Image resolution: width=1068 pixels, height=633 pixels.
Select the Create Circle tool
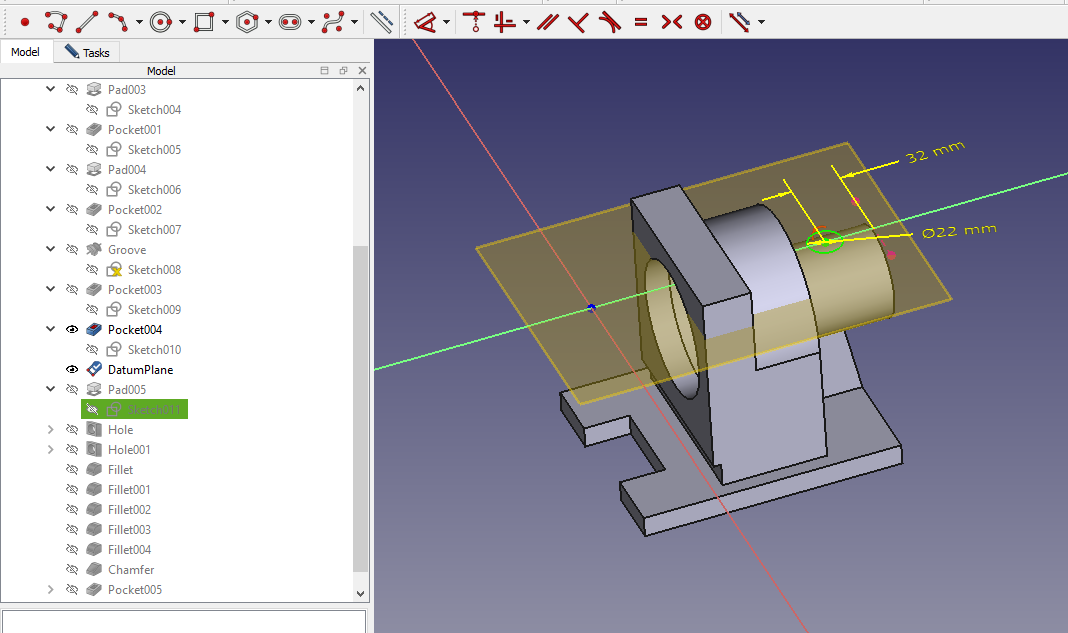coord(161,21)
